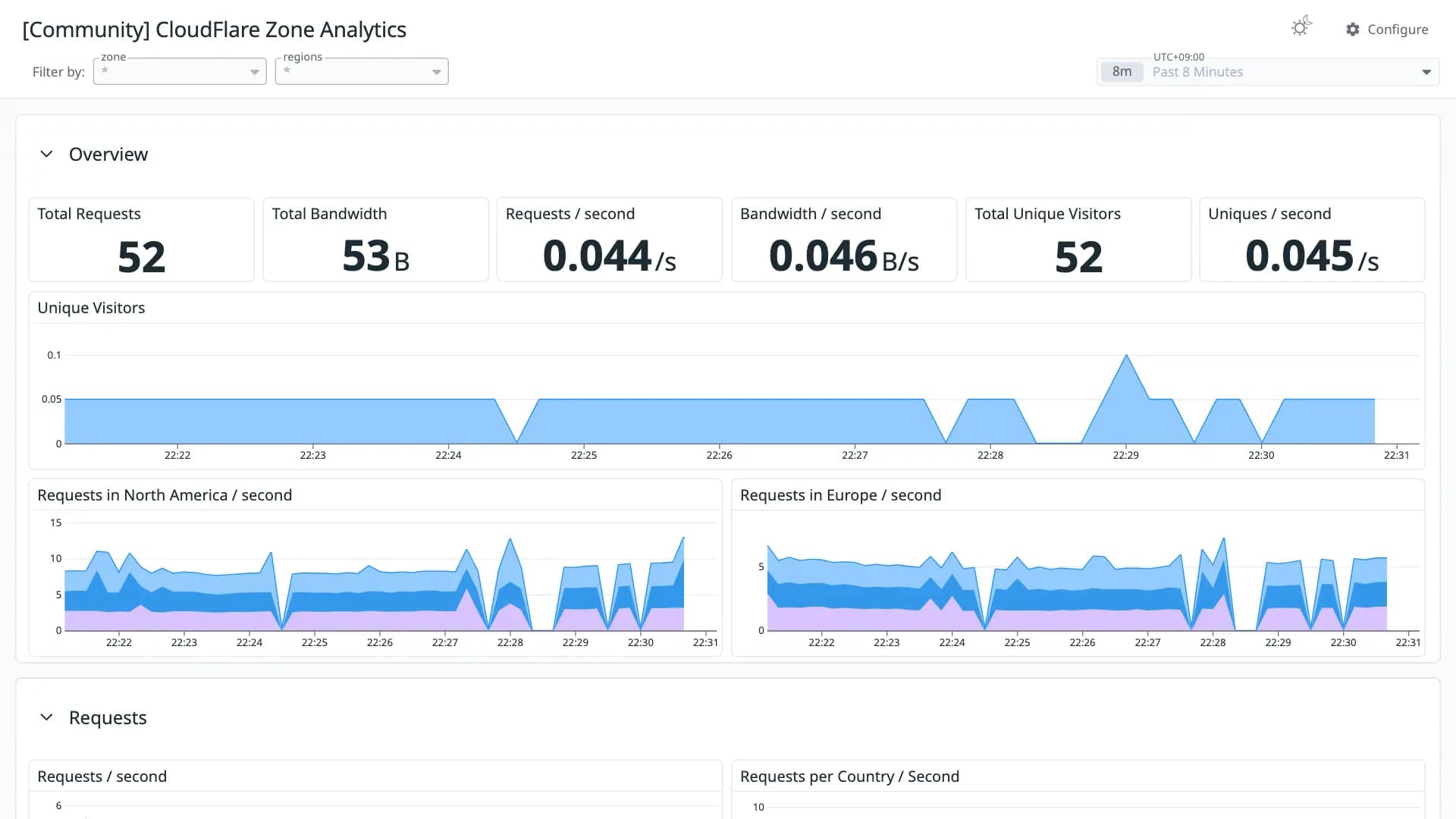The width and height of the screenshot is (1456, 819).
Task: Click the Requests / second graph title at bottom
Action: (102, 777)
